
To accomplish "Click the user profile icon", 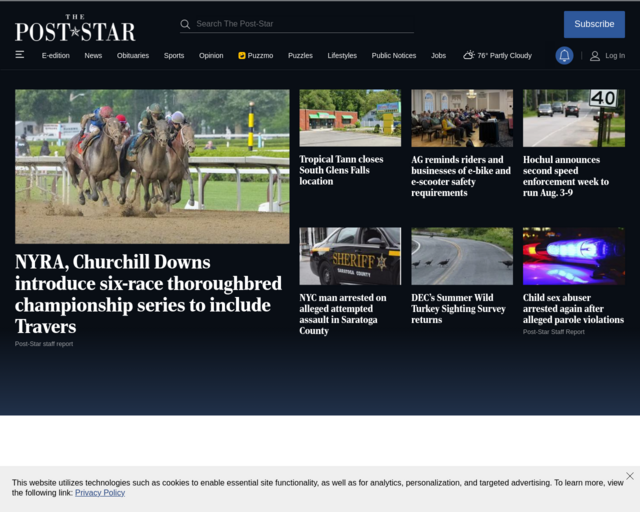I will click(595, 56).
